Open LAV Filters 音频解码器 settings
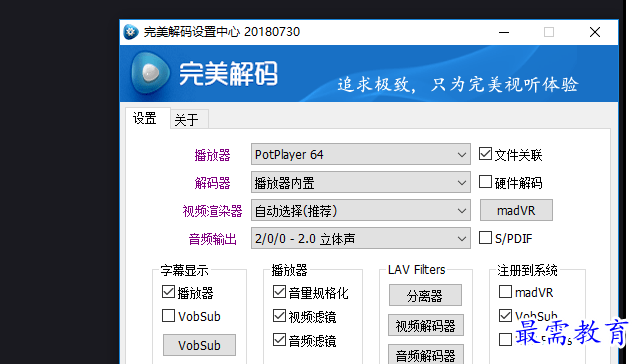 coord(425,355)
